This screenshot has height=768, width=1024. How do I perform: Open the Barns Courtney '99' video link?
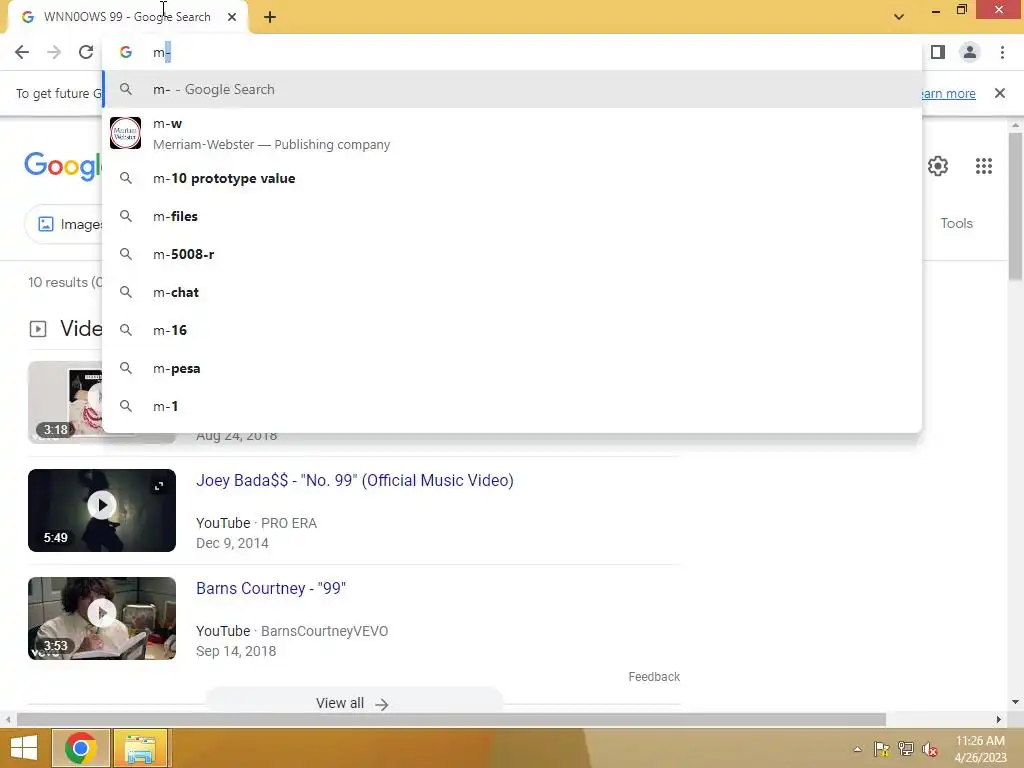click(271, 588)
